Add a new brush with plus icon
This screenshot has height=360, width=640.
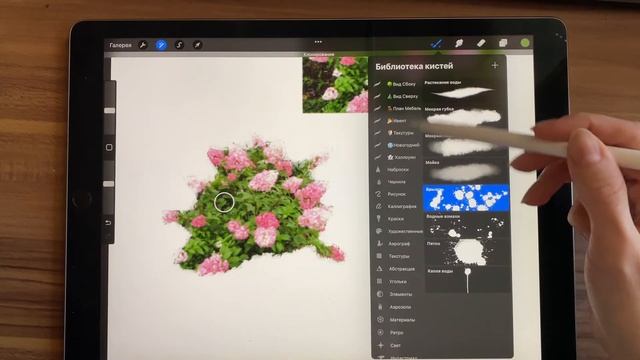pos(495,65)
